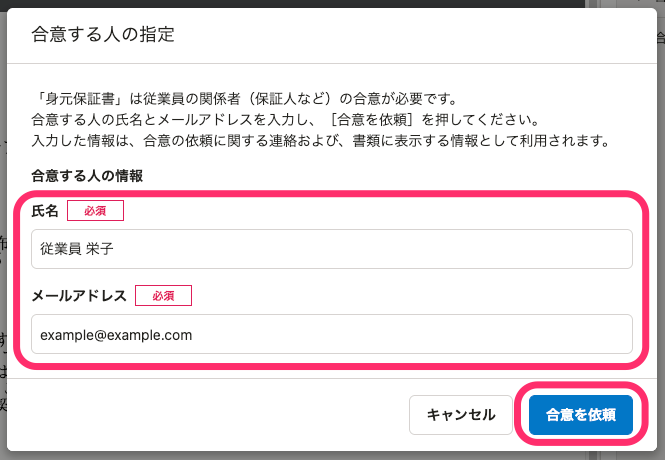665x460 pixels.
Task: Focus the メールアドレス email input field
Action: [332, 334]
